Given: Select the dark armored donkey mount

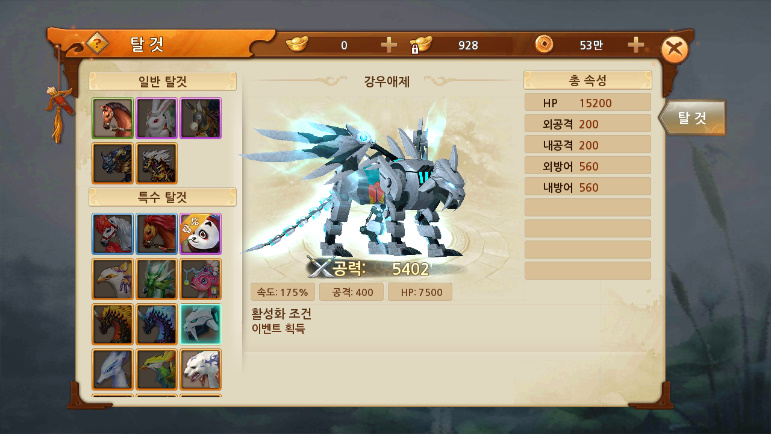Looking at the screenshot, I should 201,118.
